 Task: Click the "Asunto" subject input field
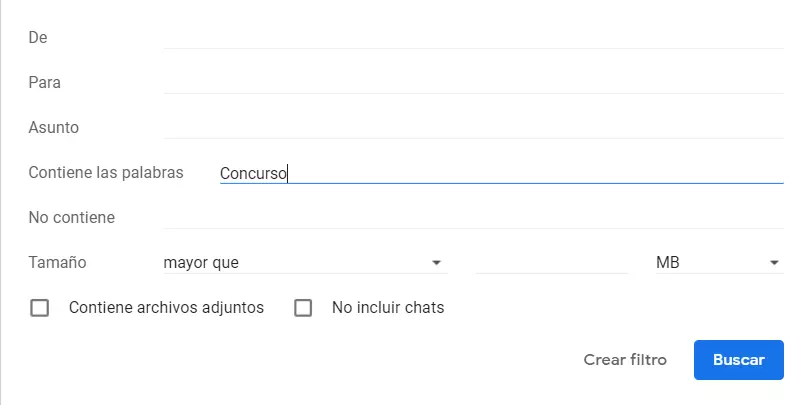coord(473,127)
